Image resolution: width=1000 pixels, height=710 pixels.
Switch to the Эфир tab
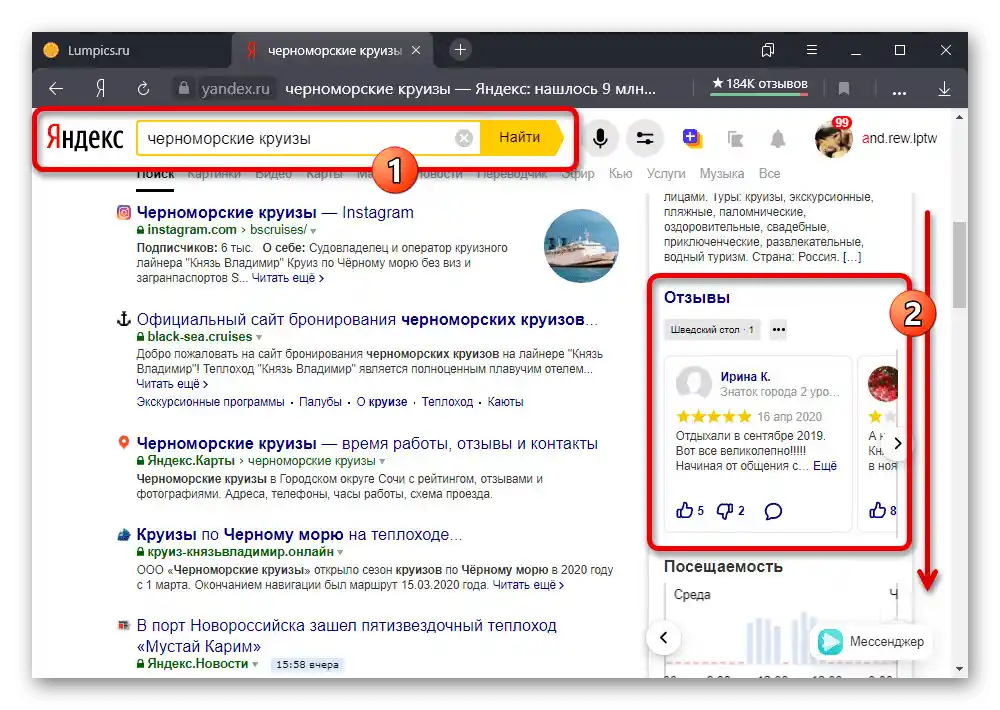(x=577, y=174)
